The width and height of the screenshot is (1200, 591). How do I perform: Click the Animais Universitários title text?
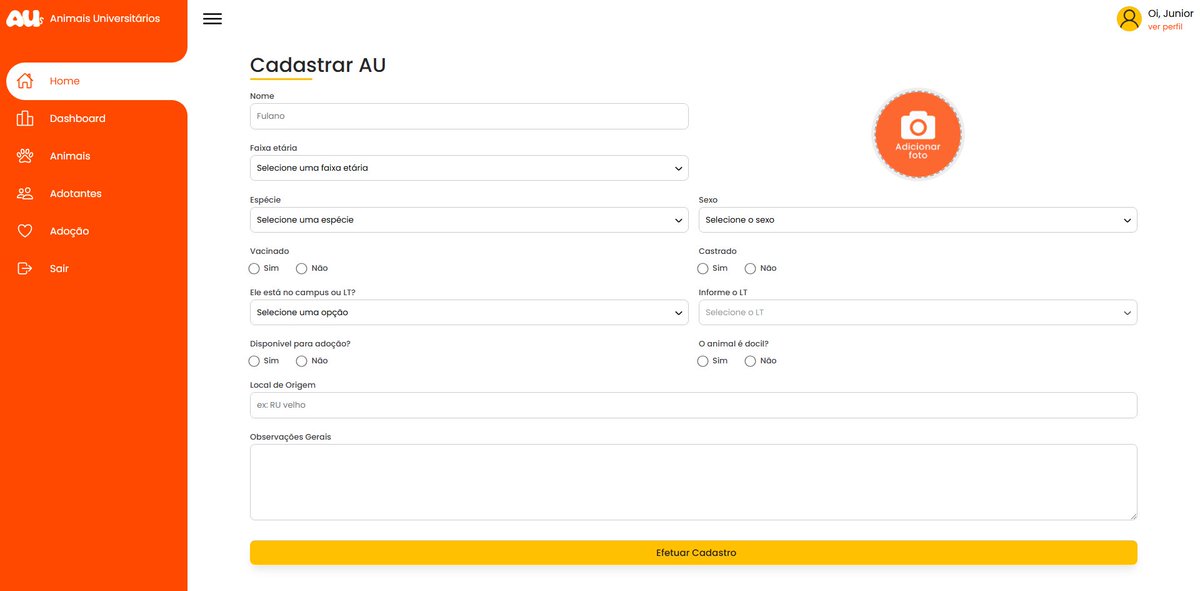(x=105, y=18)
